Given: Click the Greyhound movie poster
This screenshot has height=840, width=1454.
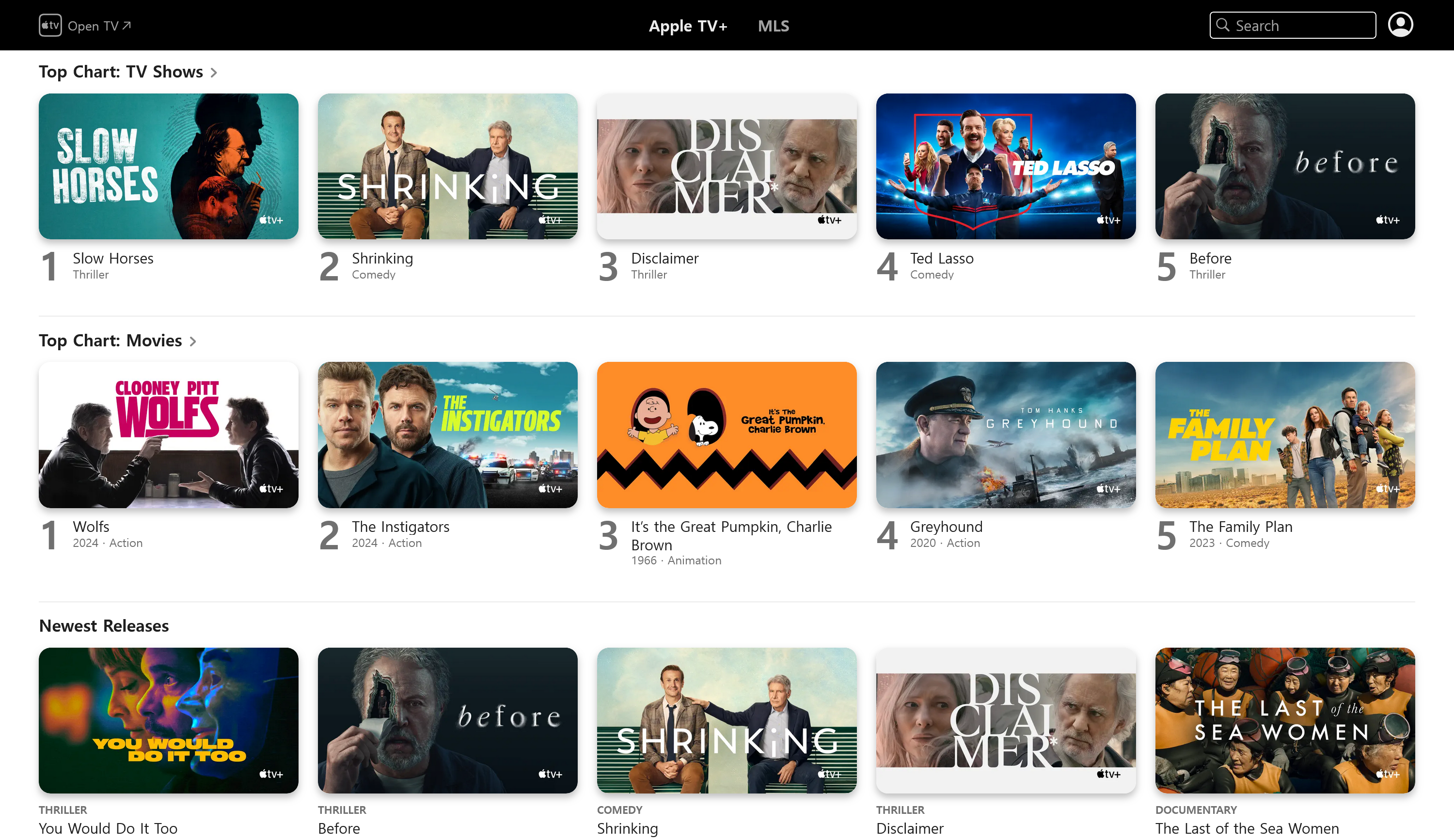Looking at the screenshot, I should pos(1006,434).
